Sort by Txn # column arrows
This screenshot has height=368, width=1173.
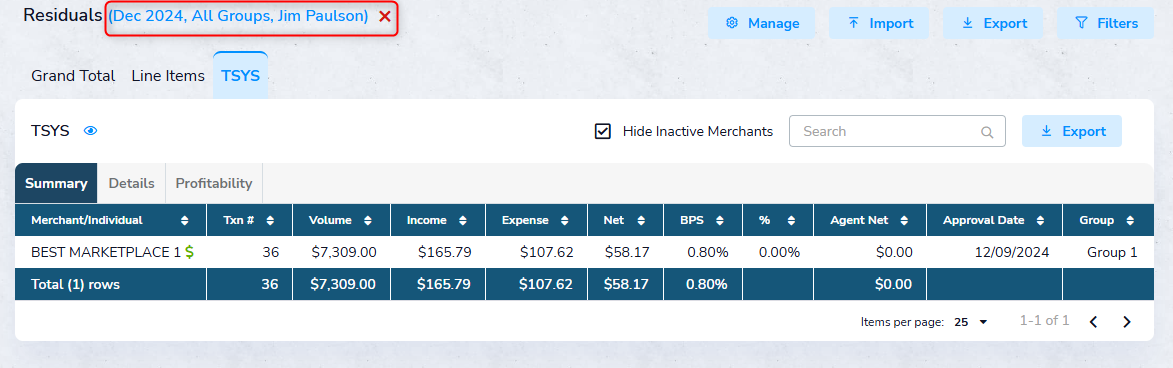point(270,221)
